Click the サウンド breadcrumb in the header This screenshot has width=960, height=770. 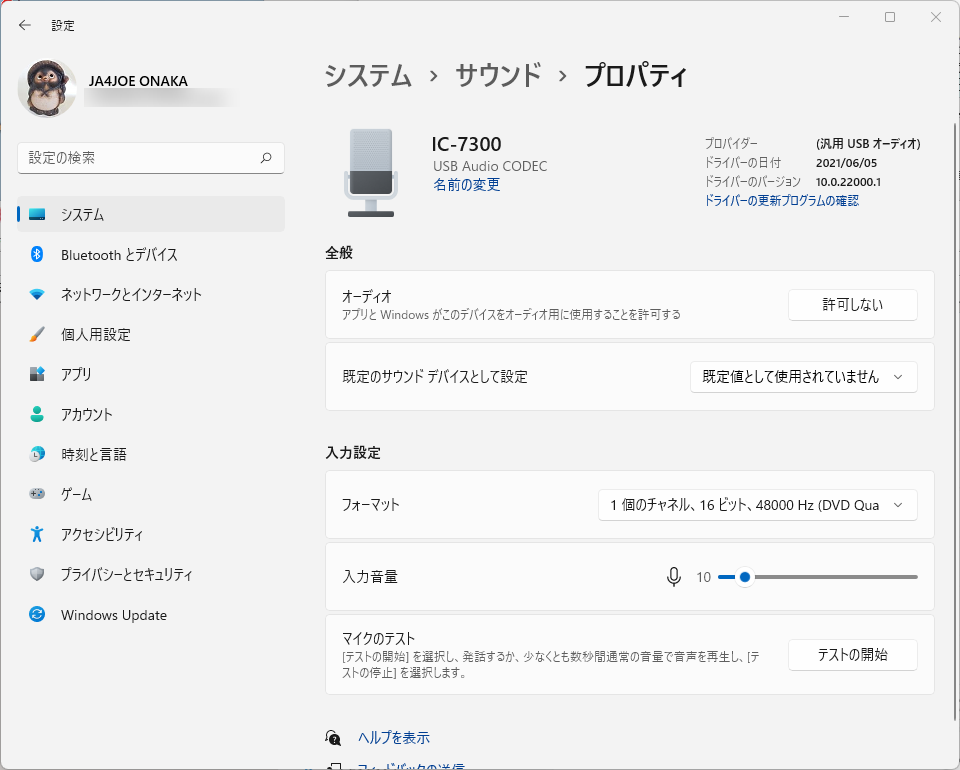[498, 75]
